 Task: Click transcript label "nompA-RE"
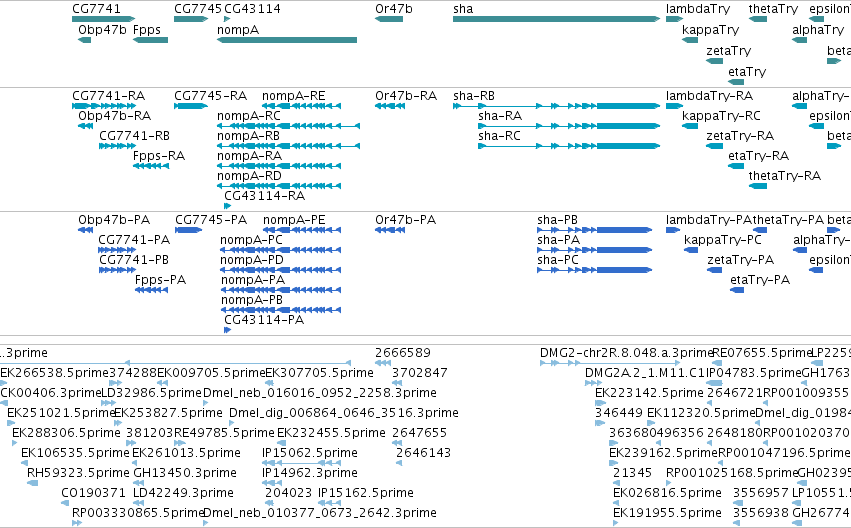tap(294, 96)
